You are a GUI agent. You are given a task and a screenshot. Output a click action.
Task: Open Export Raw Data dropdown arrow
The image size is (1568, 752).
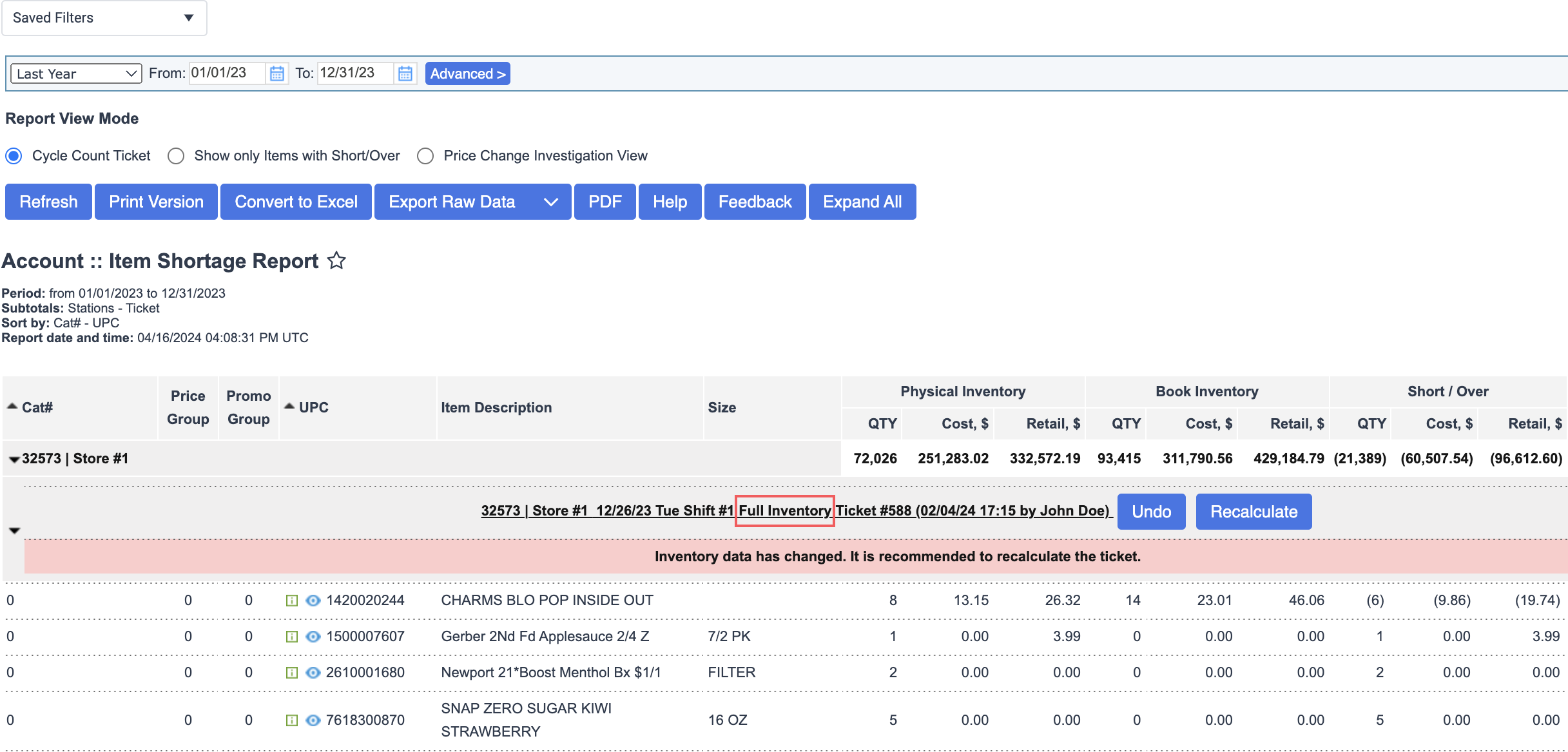pyautogui.click(x=550, y=202)
